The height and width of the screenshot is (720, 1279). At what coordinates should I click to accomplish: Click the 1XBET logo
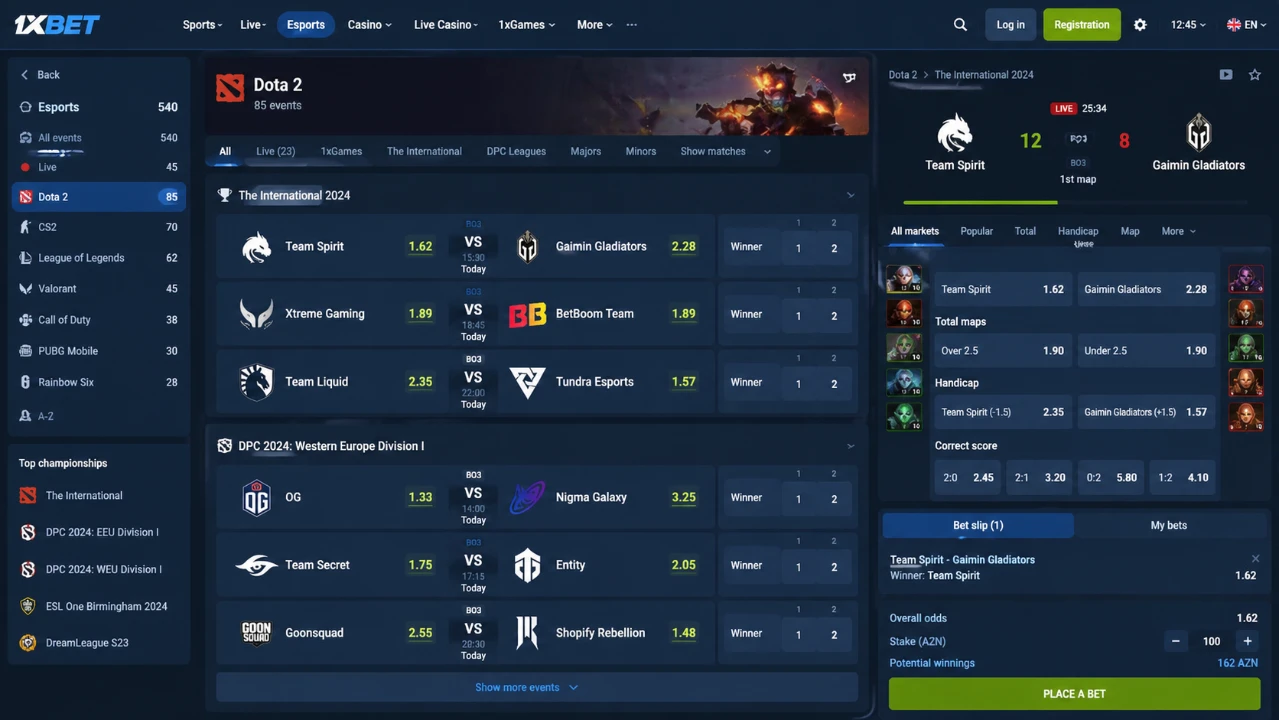coord(57,24)
